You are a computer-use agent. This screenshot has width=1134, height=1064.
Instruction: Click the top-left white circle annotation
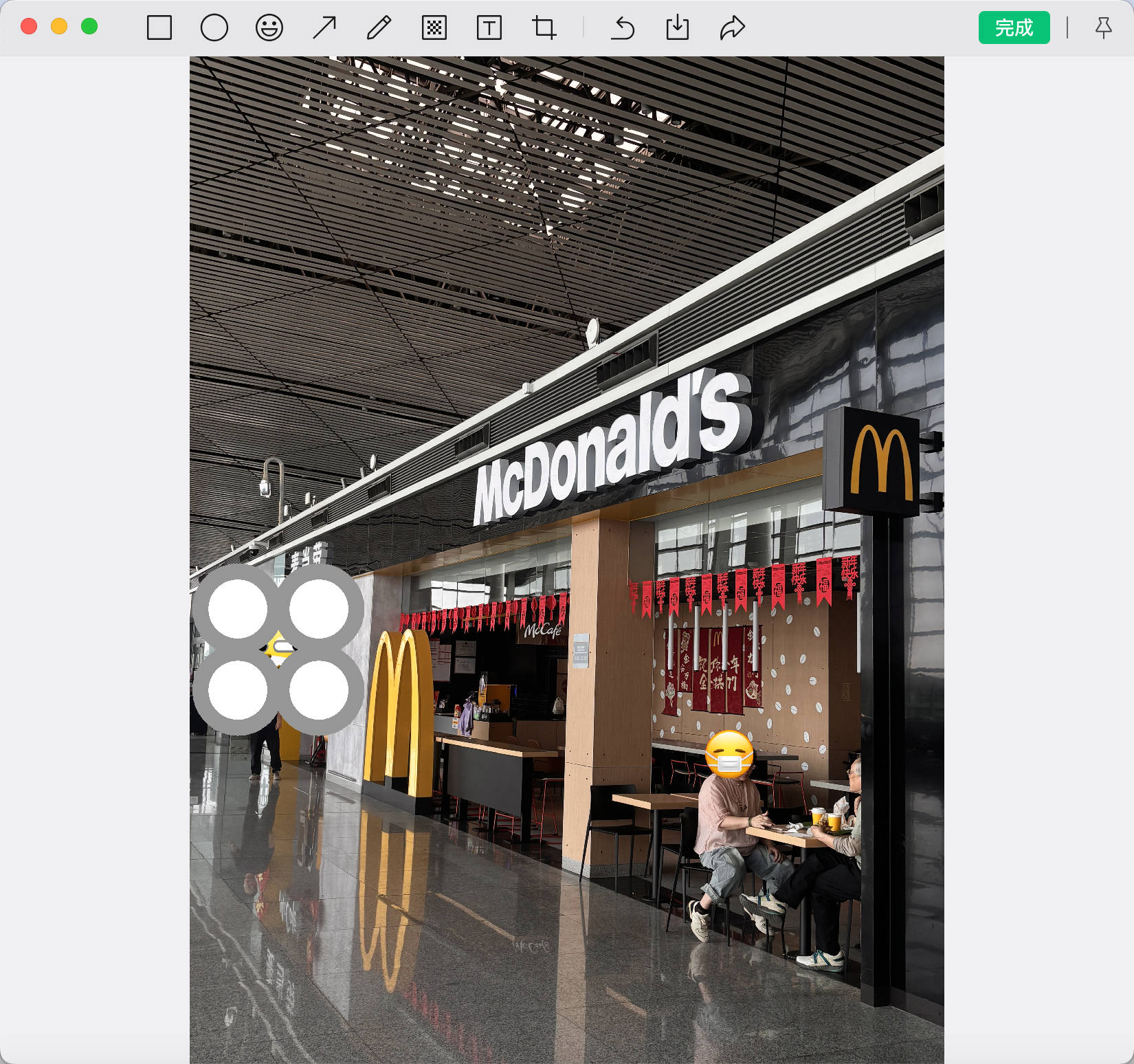[x=238, y=609]
